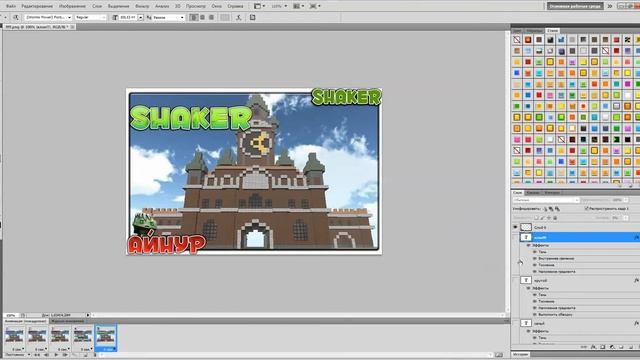Click the center align text icon
This screenshot has width=640, height=360.
[202, 17]
